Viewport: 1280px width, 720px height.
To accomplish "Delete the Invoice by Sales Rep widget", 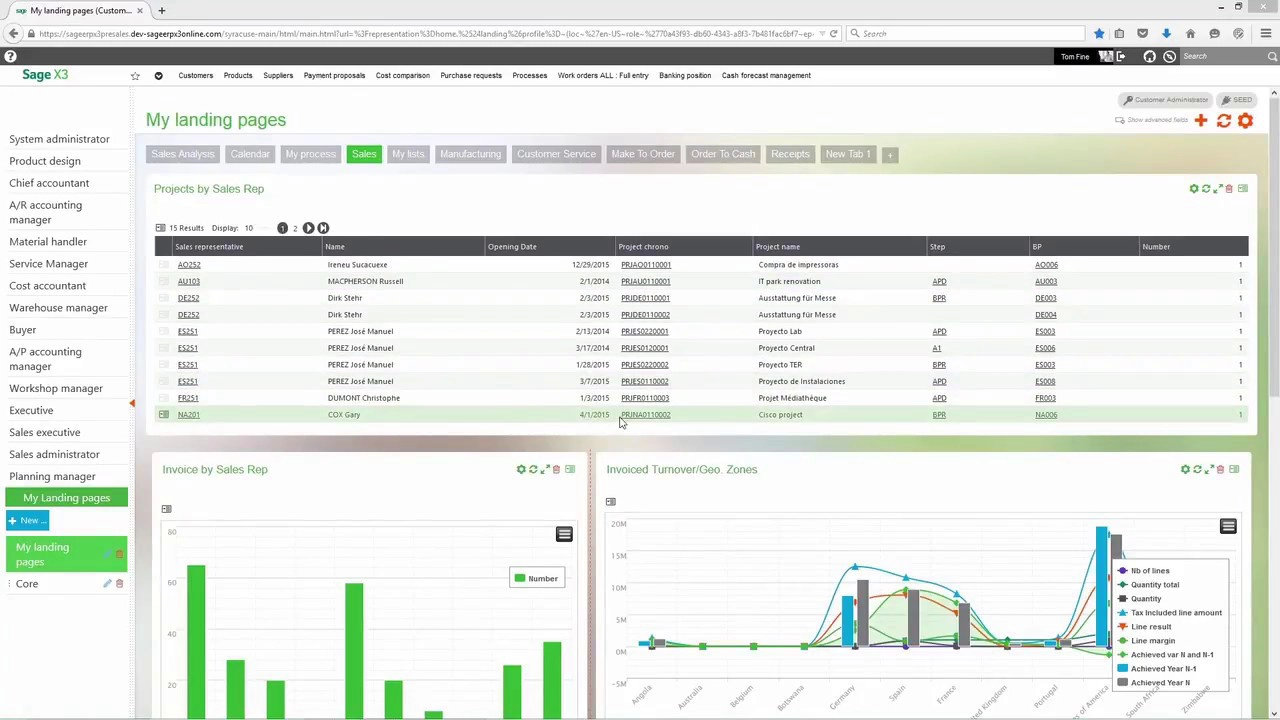I will (556, 469).
